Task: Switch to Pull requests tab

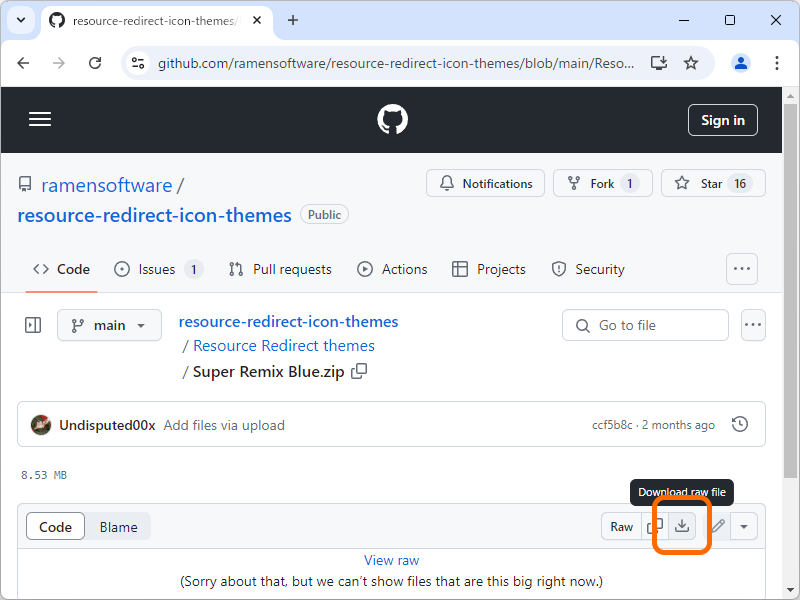Action: [x=280, y=269]
